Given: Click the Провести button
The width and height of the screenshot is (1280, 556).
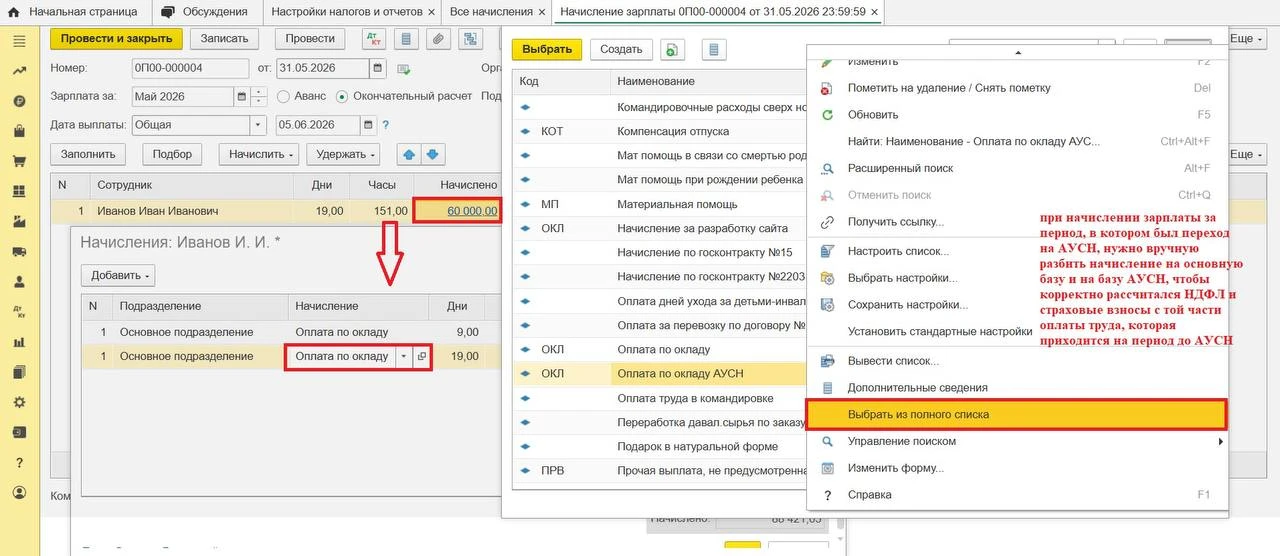Looking at the screenshot, I should [x=310, y=39].
